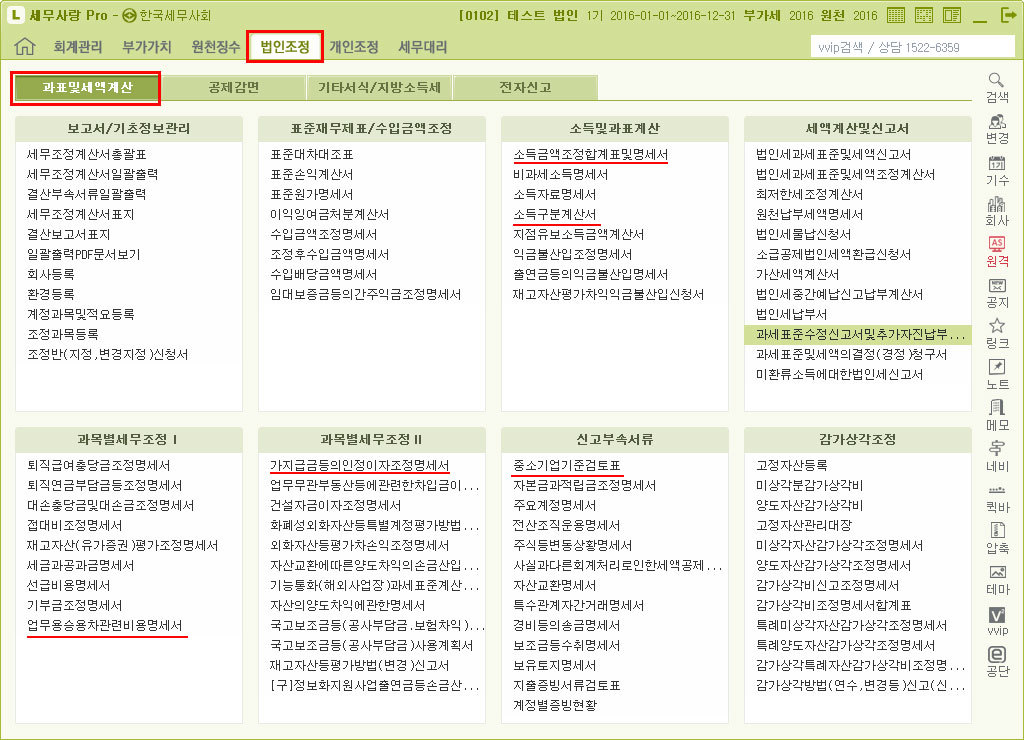
Task: Open 접대비조정명세서
Action: (74, 525)
